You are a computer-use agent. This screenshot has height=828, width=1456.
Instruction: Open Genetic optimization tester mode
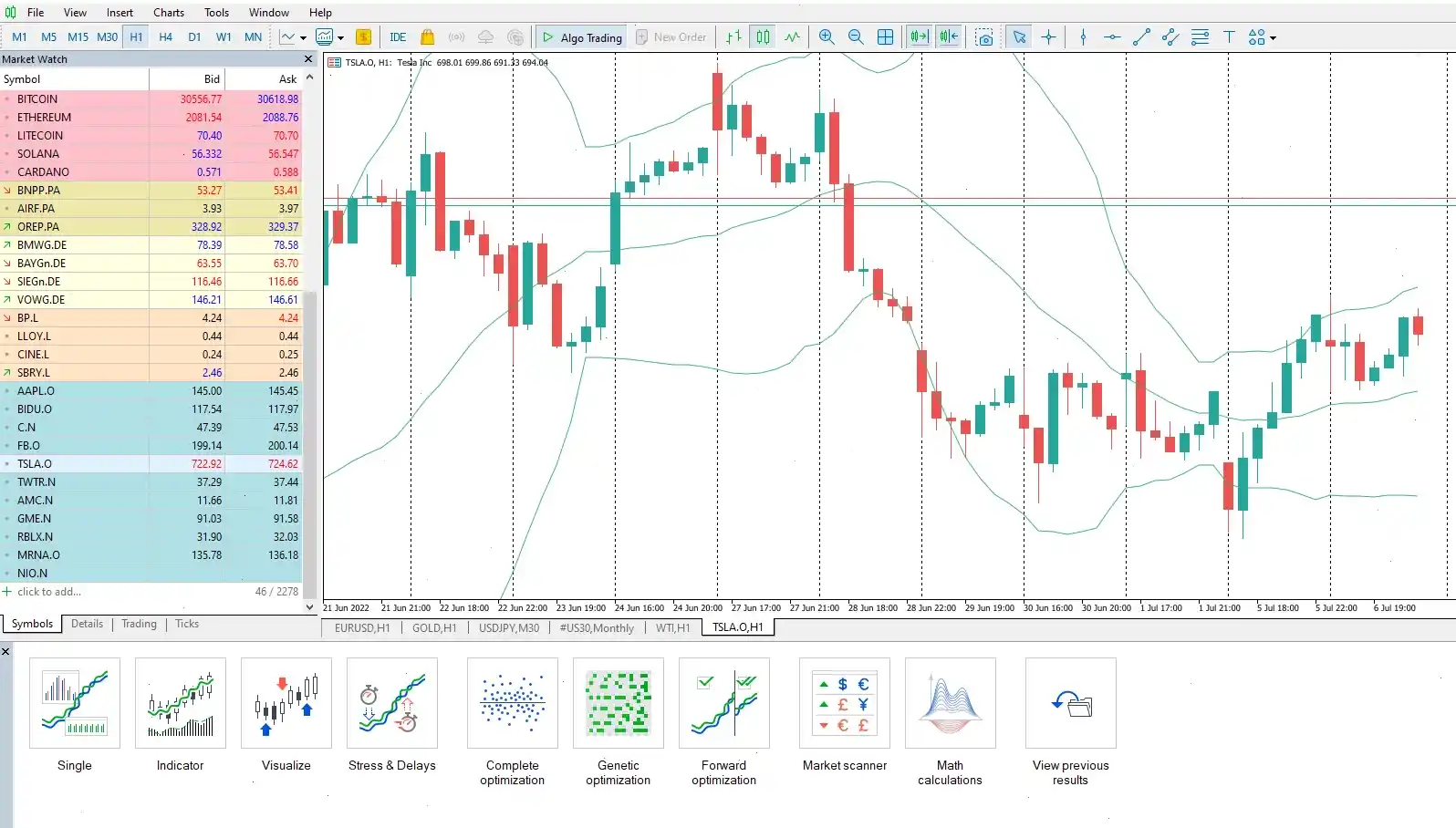(618, 721)
